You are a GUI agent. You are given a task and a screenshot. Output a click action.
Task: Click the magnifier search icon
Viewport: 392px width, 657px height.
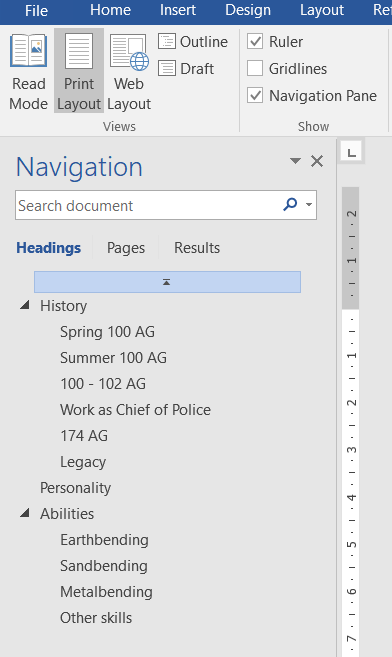point(290,205)
